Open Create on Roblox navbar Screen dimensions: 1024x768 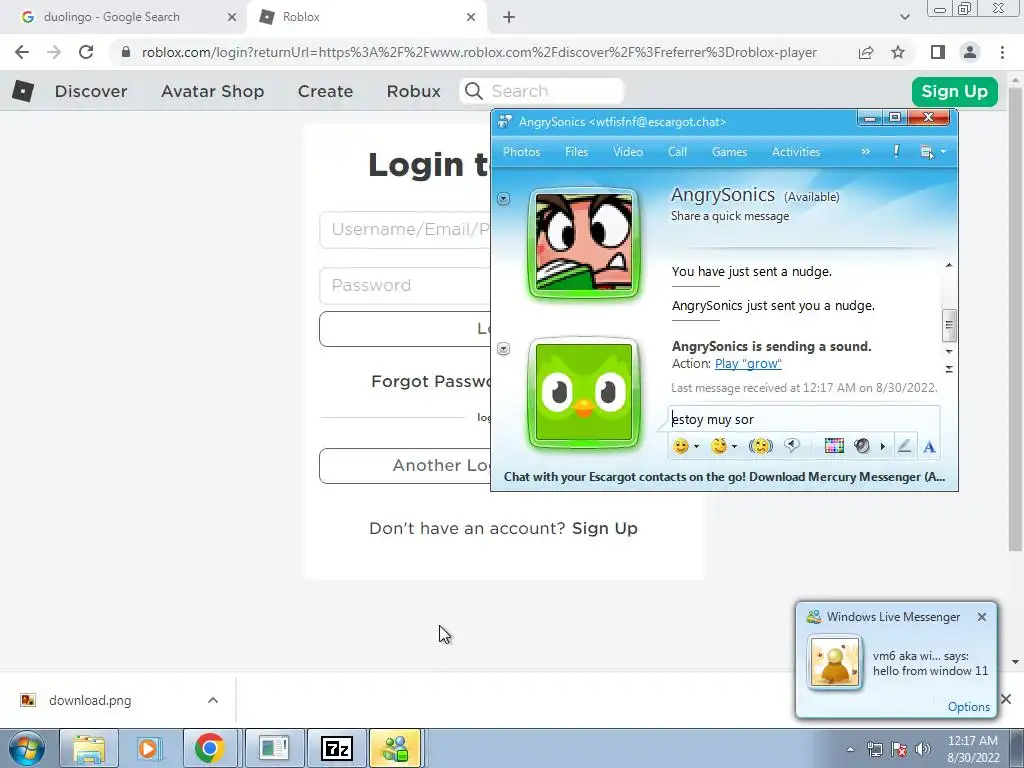[325, 91]
